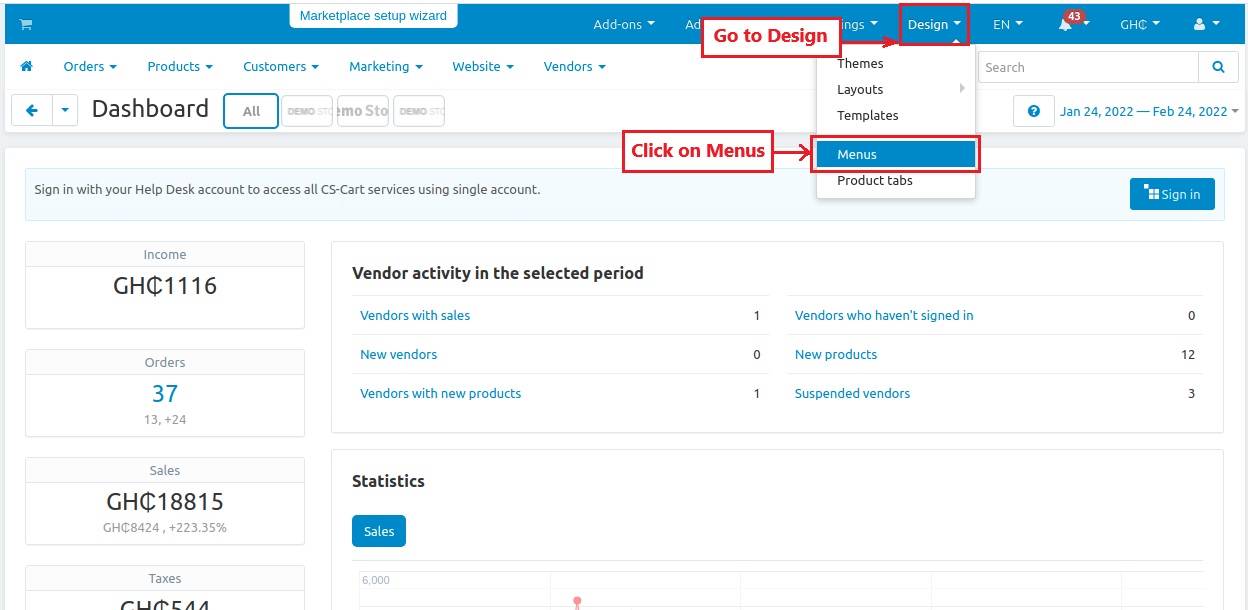Click the magnifier search button
This screenshot has width=1248, height=610.
[x=1217, y=67]
